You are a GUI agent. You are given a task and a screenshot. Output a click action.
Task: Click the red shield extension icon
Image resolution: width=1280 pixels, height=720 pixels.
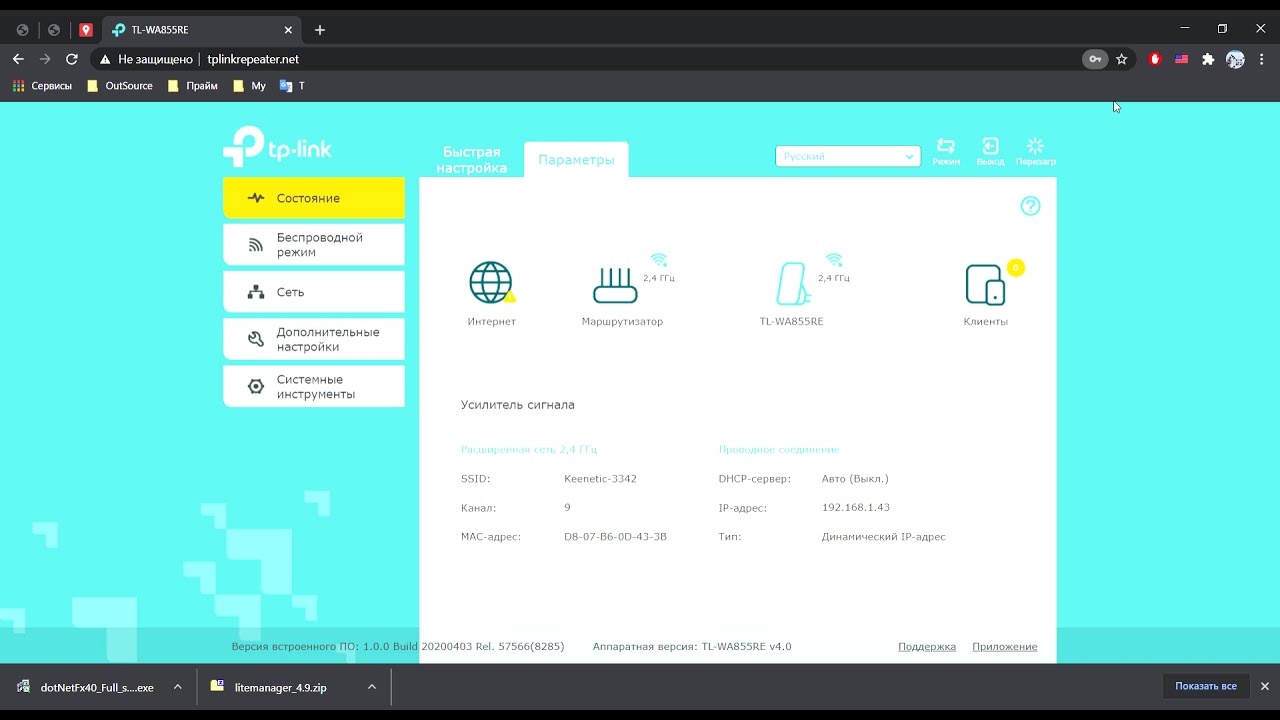pos(1155,59)
